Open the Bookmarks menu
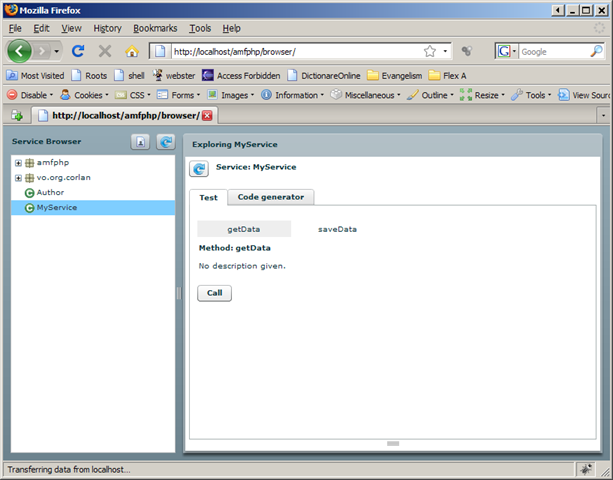Viewport: 613px width, 480px height. tap(155, 29)
